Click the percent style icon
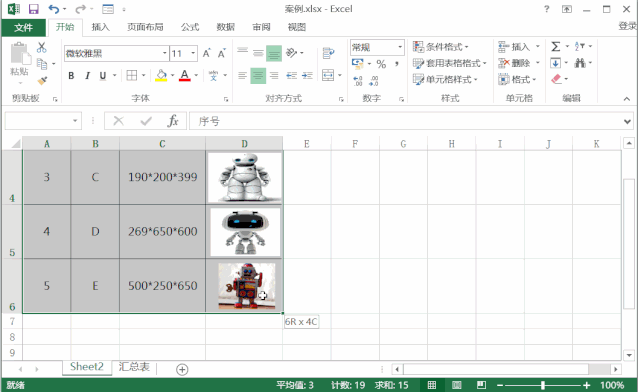Viewport: 638px width, 392px height. (381, 64)
